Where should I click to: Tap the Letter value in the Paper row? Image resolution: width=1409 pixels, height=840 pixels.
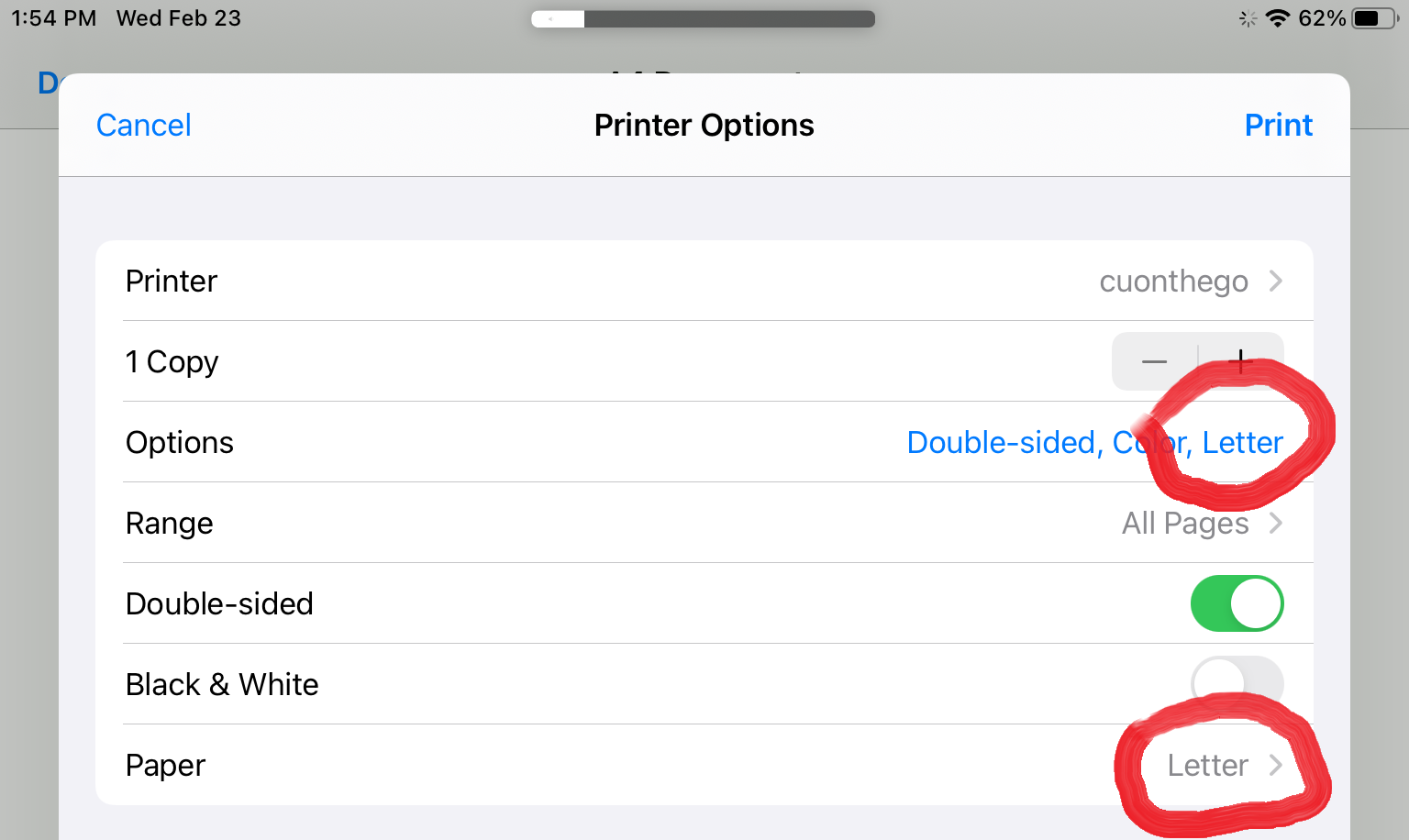1207,766
